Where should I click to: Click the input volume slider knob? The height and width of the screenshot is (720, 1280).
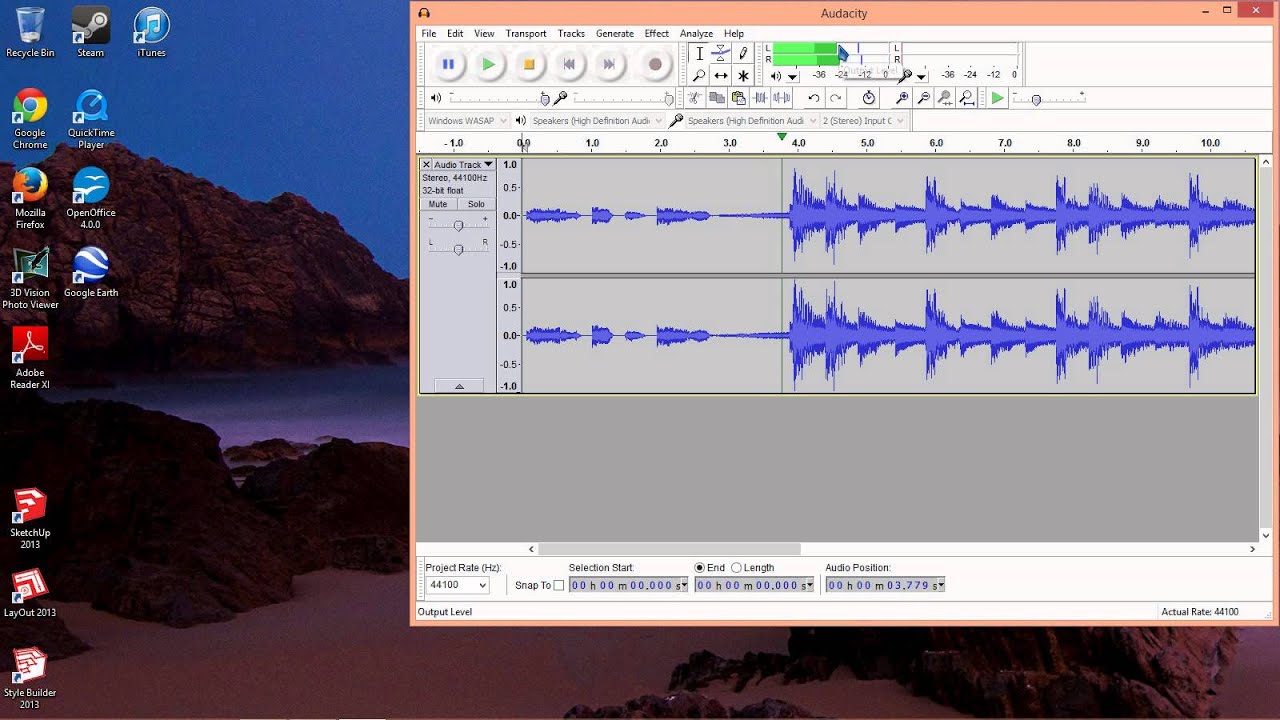pyautogui.click(x=669, y=98)
